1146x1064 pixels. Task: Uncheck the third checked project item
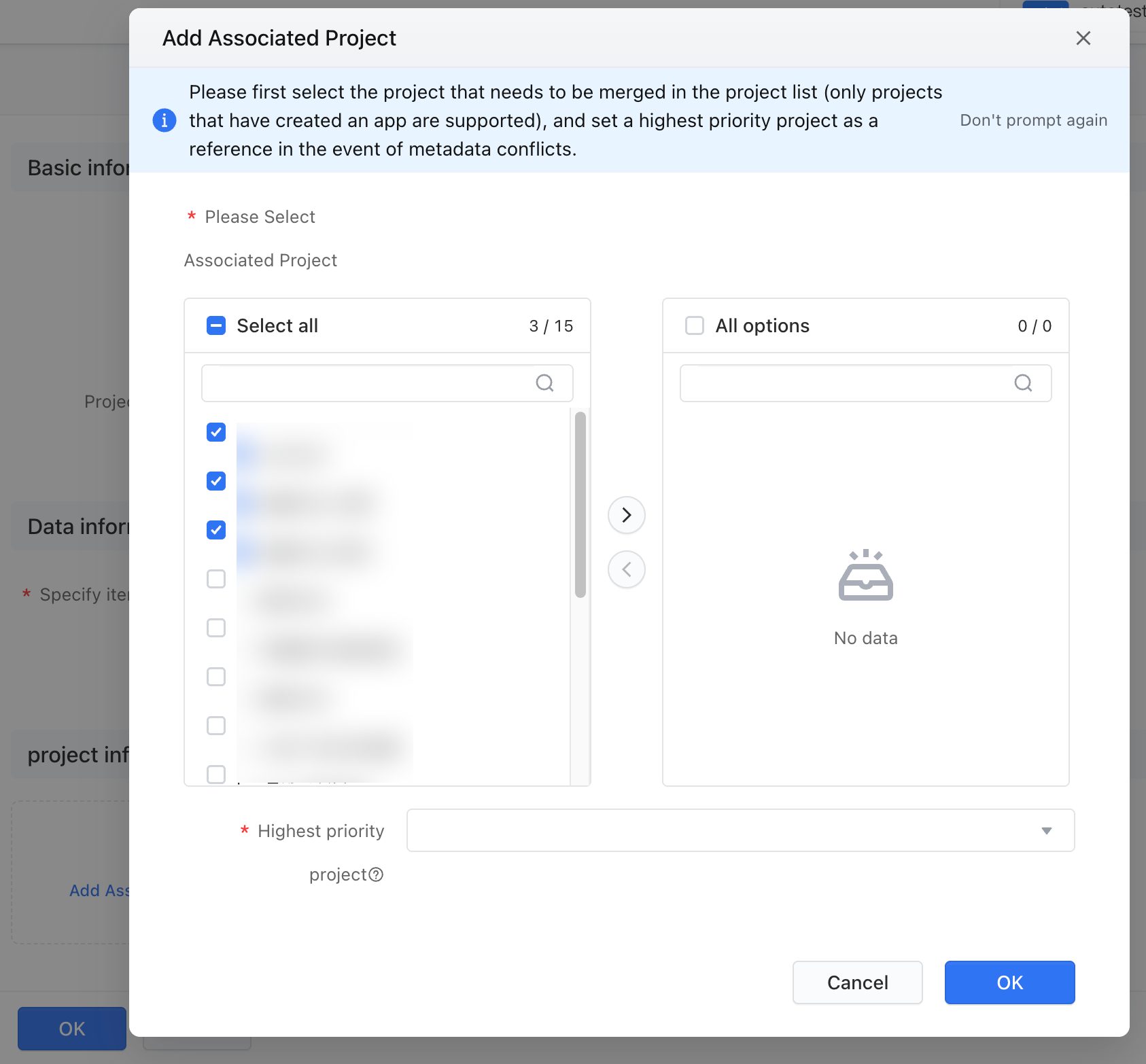pyautogui.click(x=216, y=530)
